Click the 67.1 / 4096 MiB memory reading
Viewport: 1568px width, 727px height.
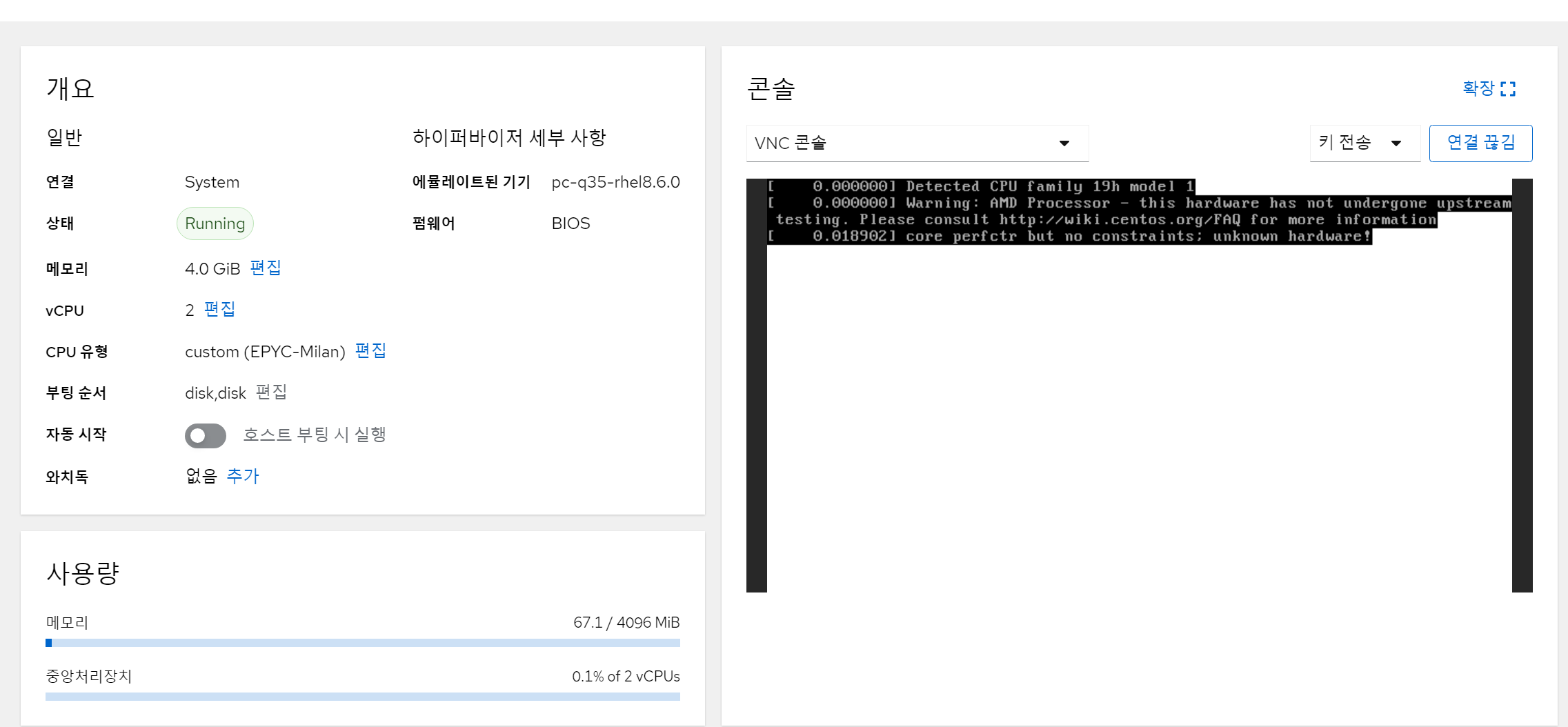click(626, 623)
